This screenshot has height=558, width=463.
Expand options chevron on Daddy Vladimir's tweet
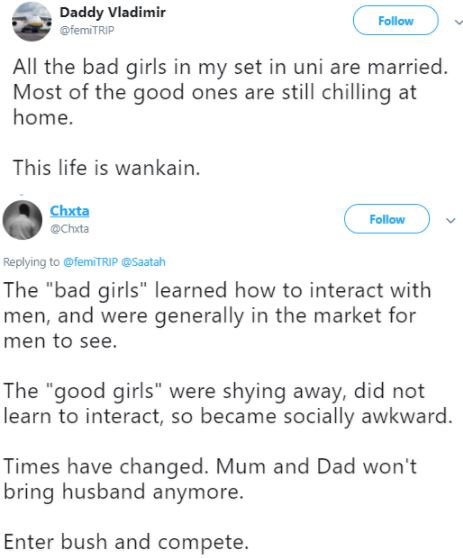pyautogui.click(x=458, y=22)
